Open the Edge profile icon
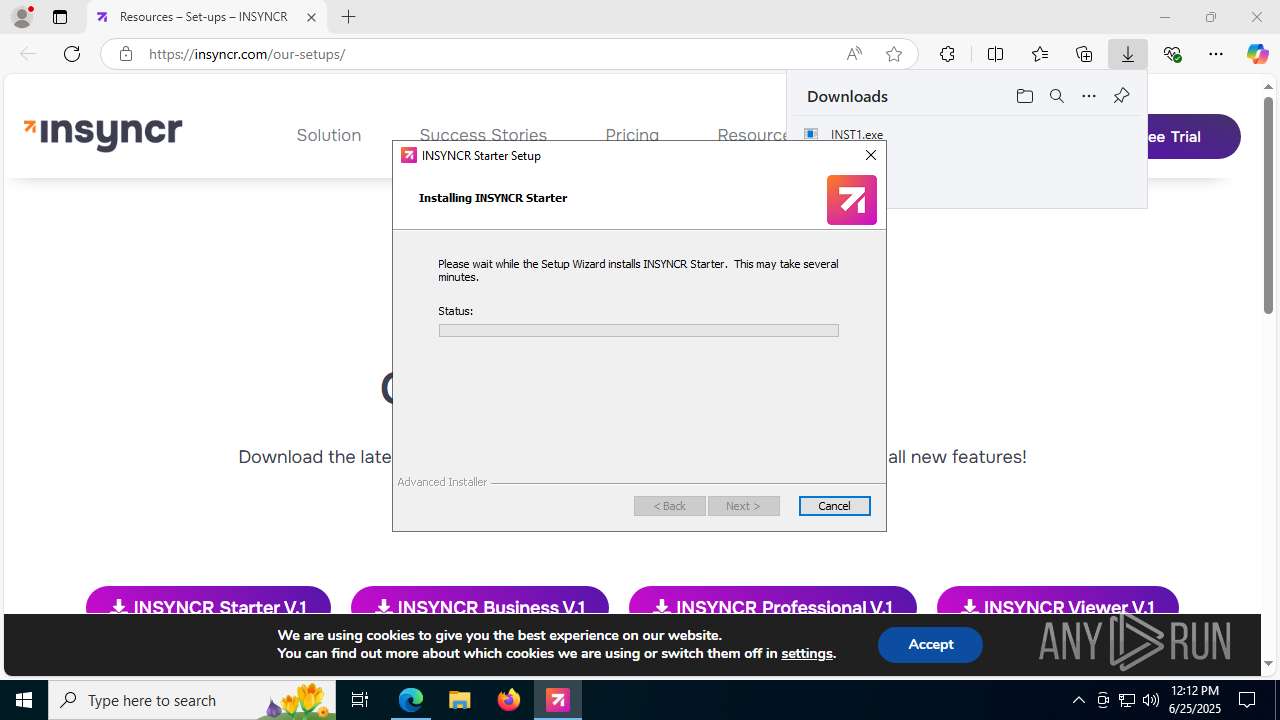The image size is (1280, 720). point(21,17)
